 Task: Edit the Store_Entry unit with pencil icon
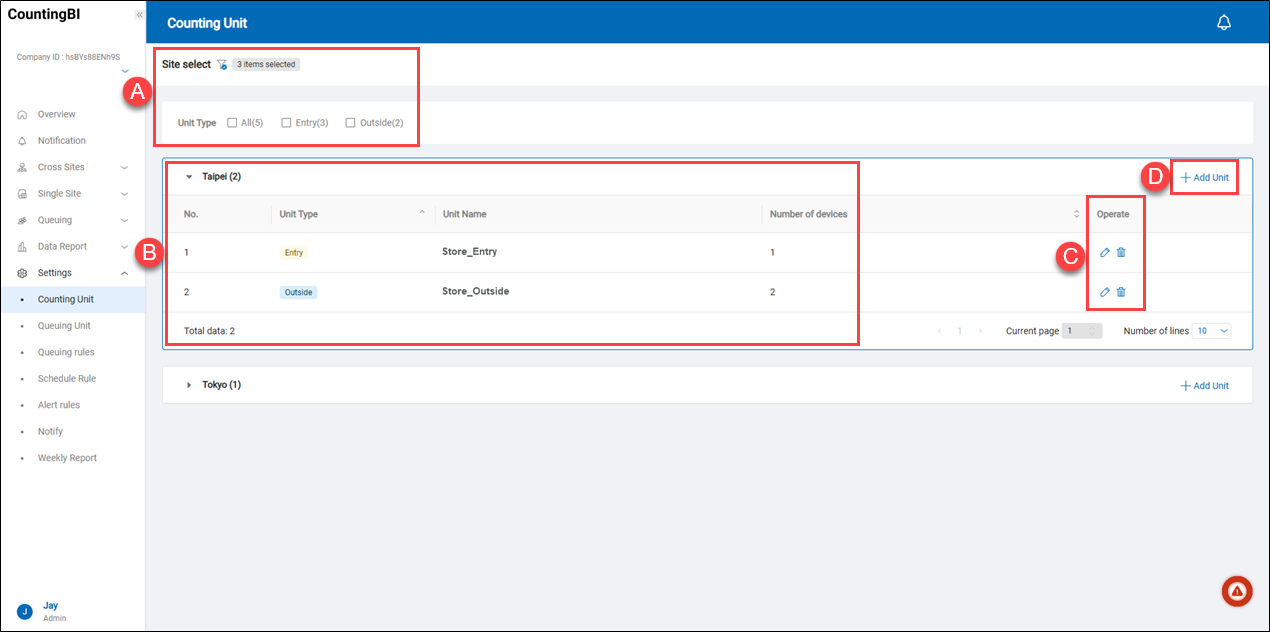(x=1104, y=253)
